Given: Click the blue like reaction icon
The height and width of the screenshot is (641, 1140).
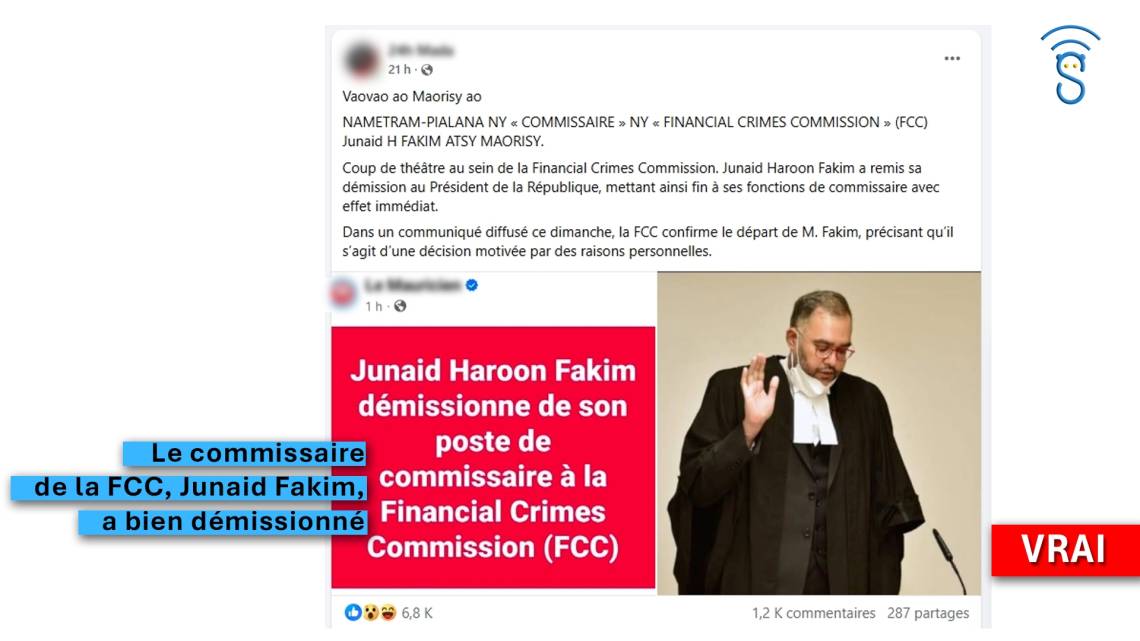Looking at the screenshot, I should 353,613.
